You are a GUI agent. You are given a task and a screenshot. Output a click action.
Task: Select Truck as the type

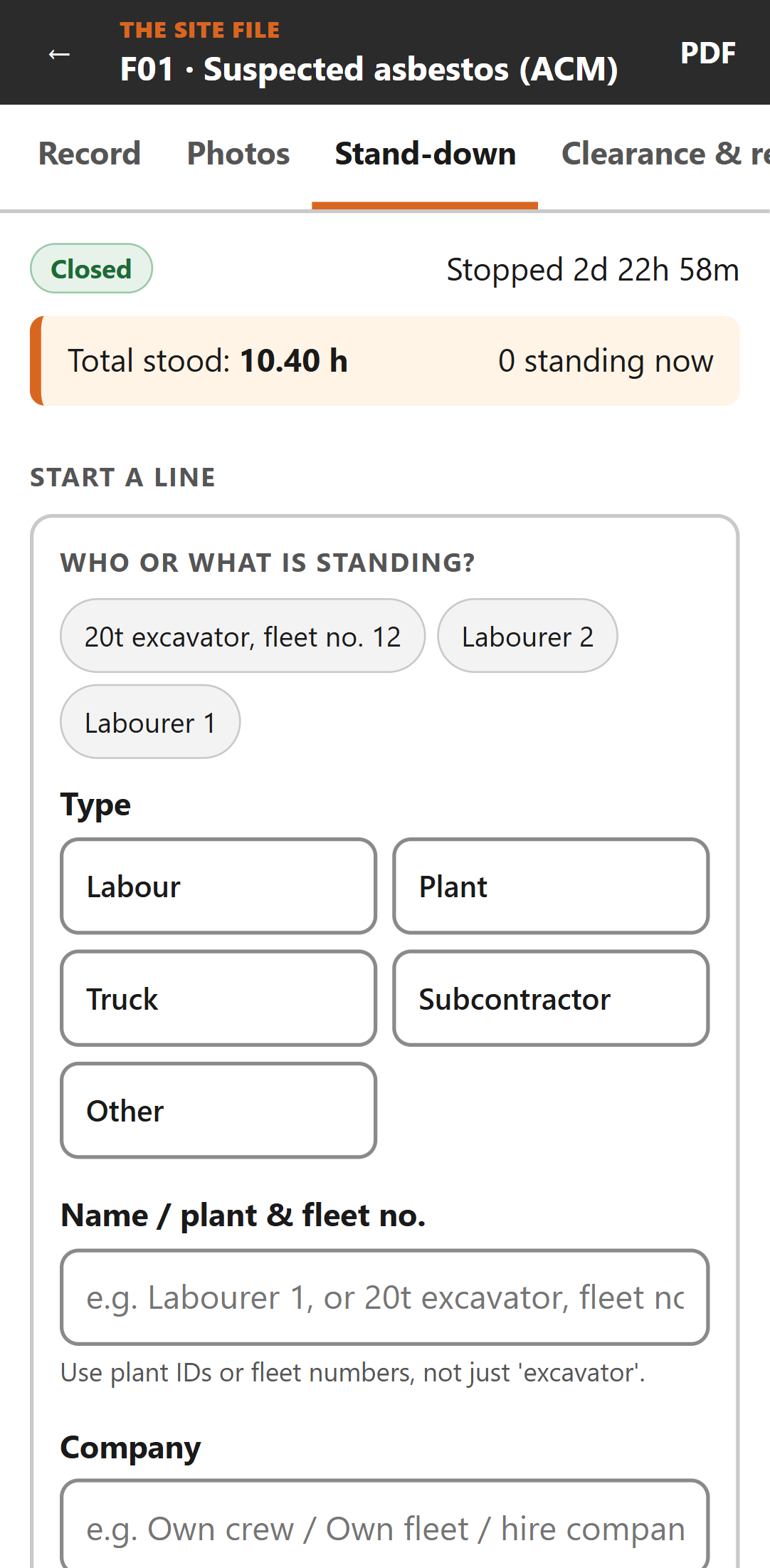[x=218, y=998]
